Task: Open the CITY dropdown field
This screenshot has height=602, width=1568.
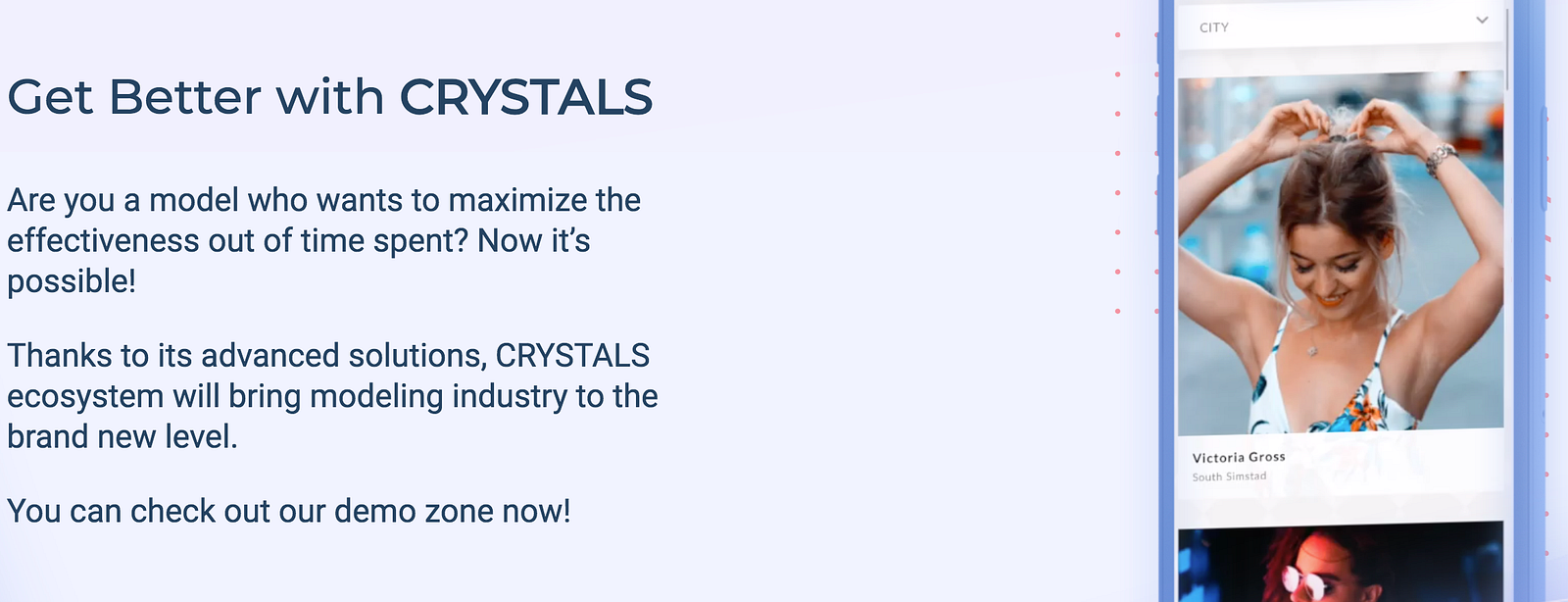Action: [1341, 25]
